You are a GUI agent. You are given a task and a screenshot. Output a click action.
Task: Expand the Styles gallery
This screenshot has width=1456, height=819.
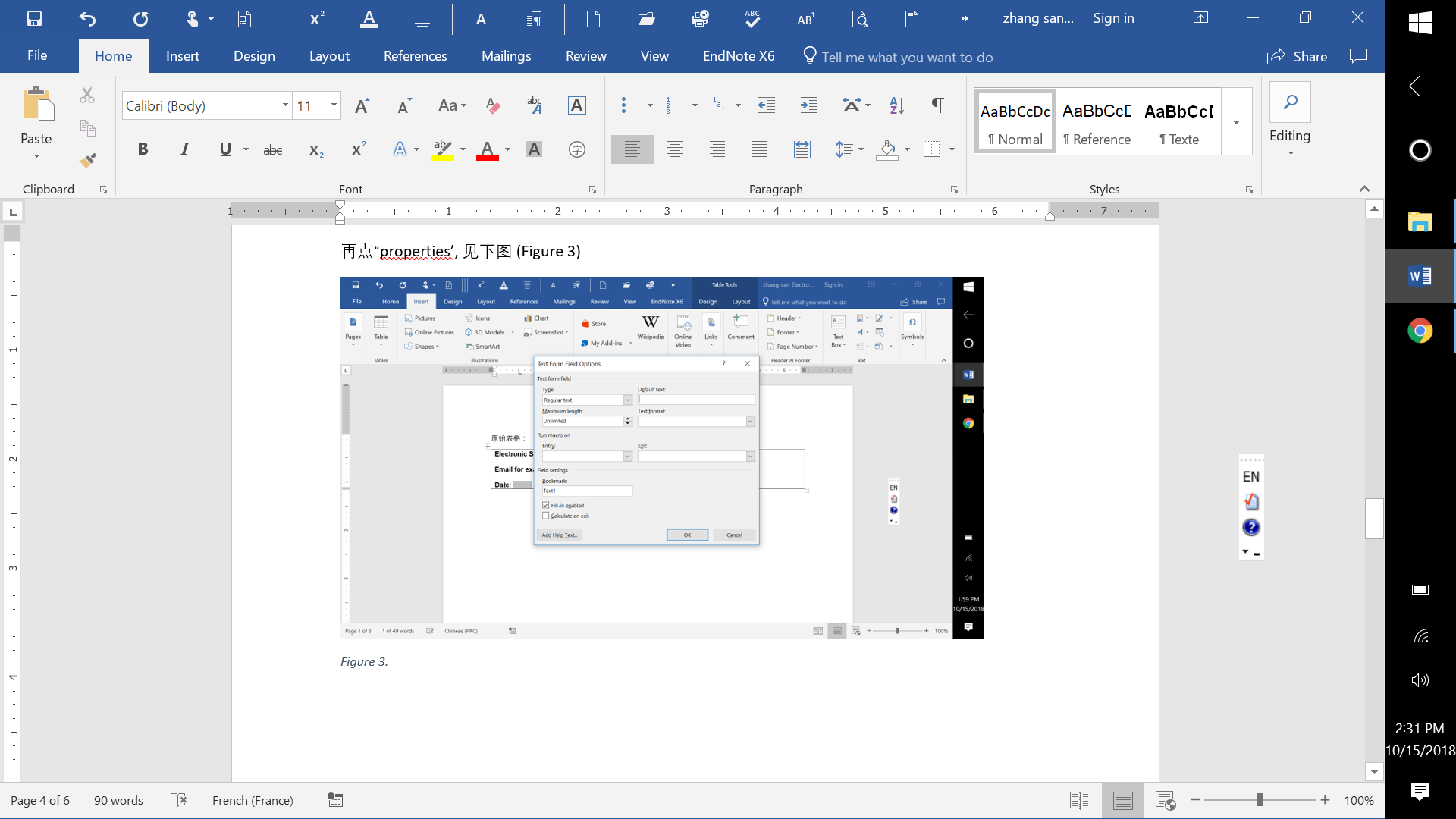coord(1236,122)
